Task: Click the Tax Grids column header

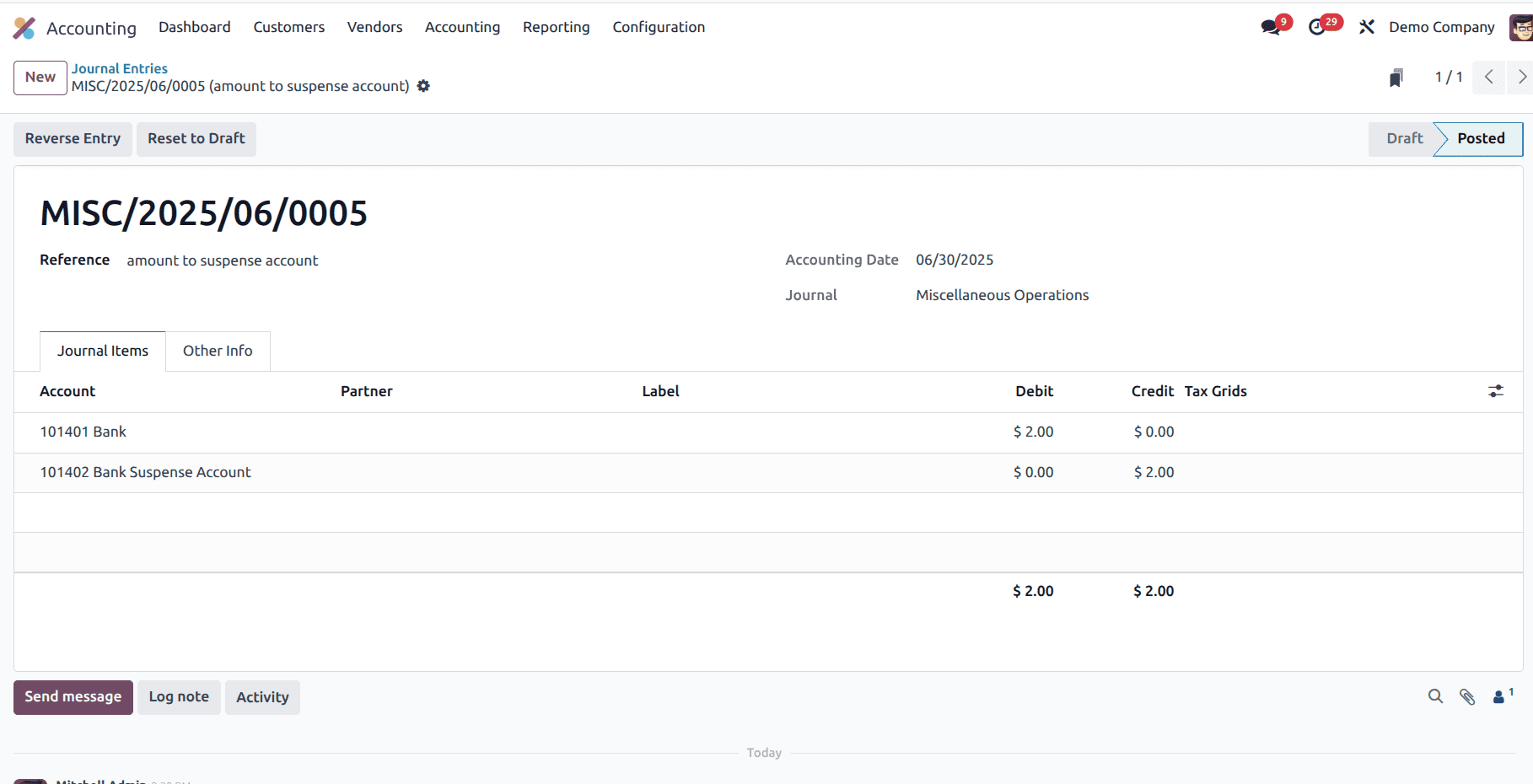Action: coord(1215,391)
